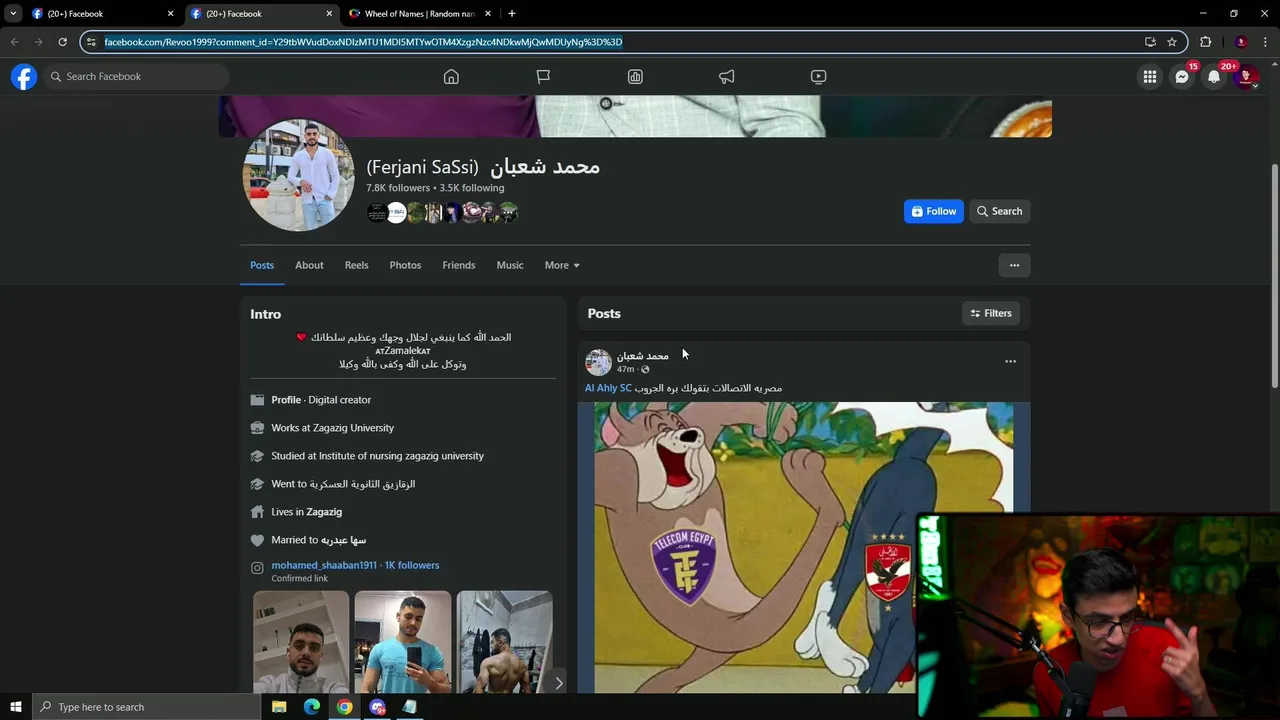Open the Facebook apps grid menu icon
The image size is (1280, 720).
pyautogui.click(x=1150, y=77)
